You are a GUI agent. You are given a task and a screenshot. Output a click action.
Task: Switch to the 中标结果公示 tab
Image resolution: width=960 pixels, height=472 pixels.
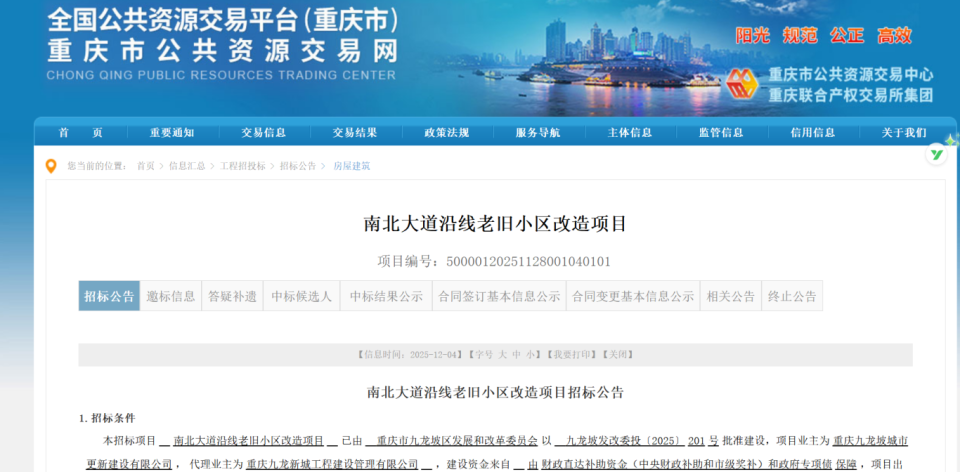click(x=386, y=296)
